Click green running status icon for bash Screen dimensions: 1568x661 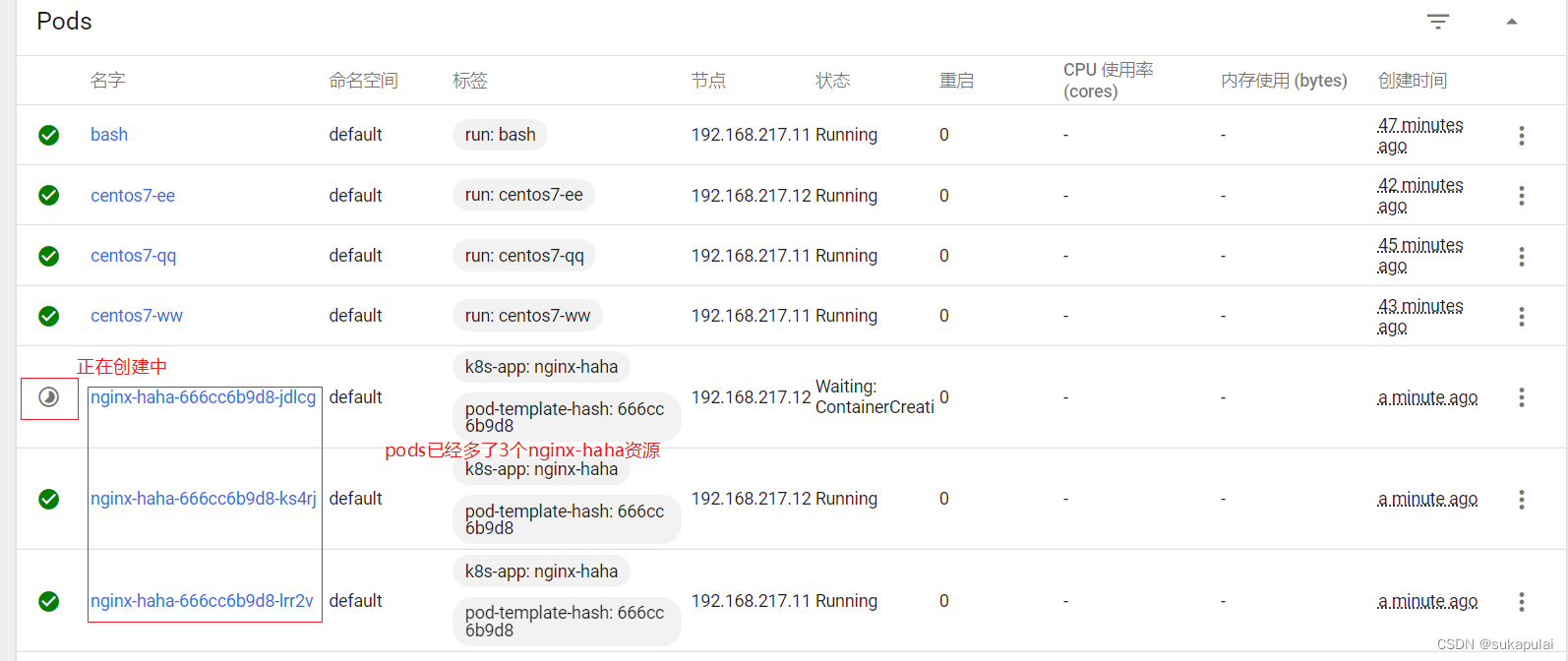point(48,136)
